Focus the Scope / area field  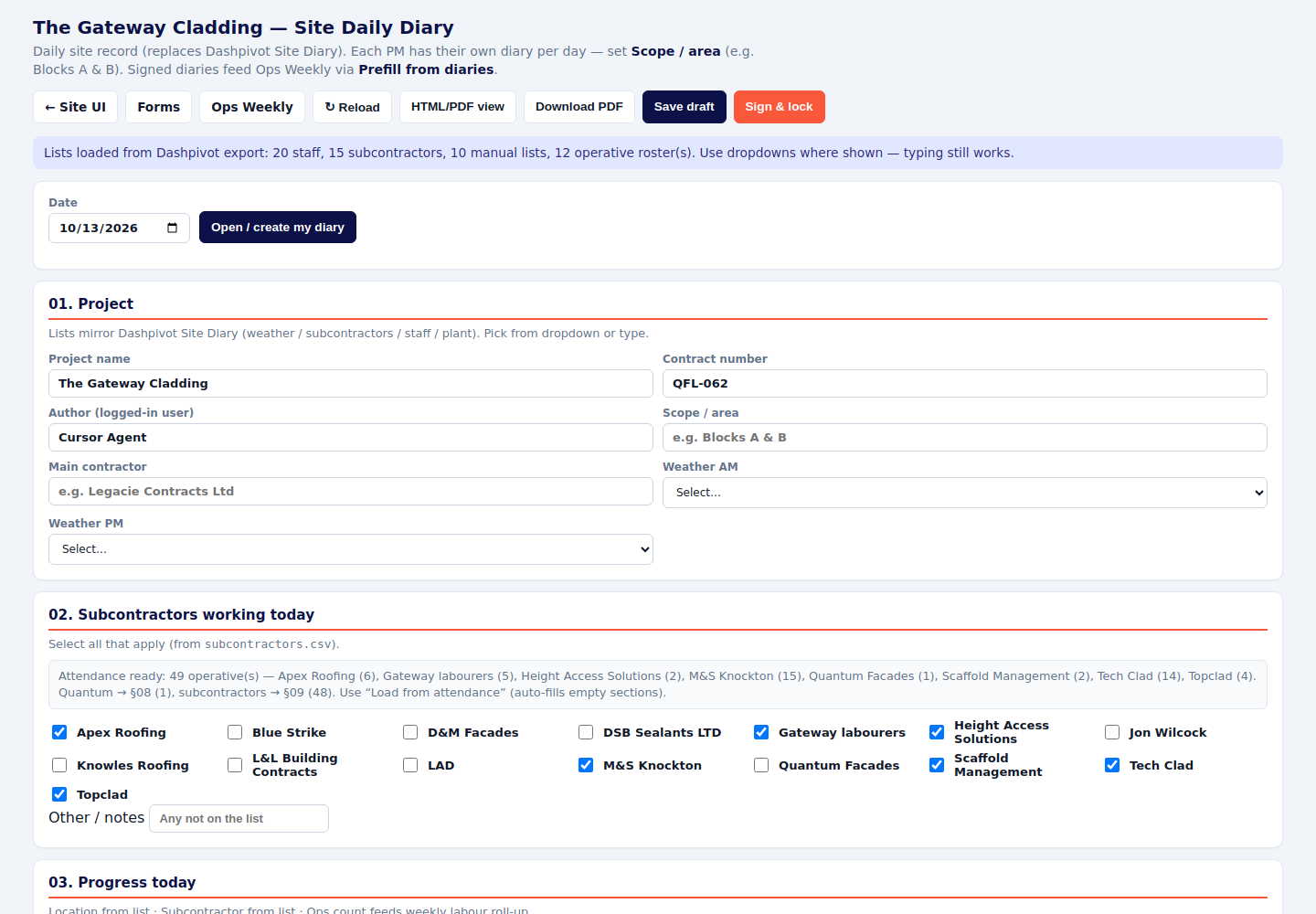(x=965, y=438)
